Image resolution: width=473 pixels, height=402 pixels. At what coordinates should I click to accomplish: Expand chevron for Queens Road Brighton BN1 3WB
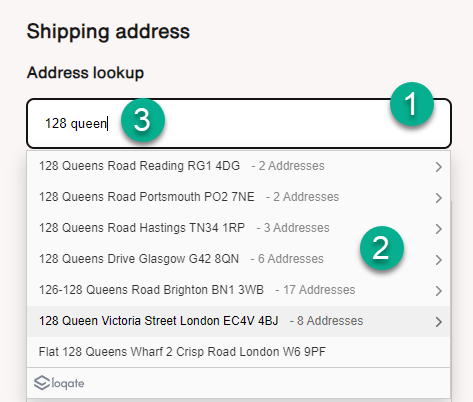click(x=438, y=291)
